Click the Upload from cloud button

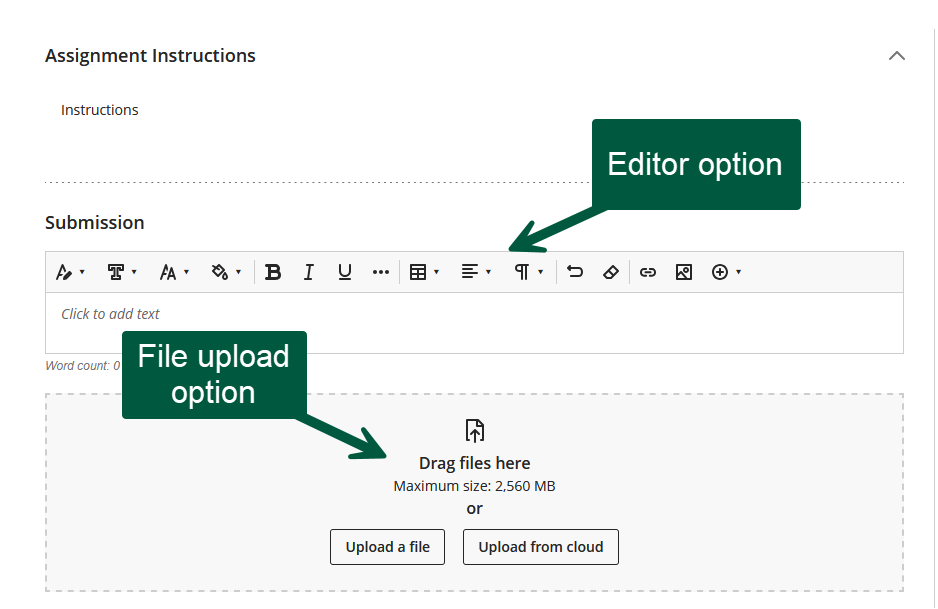[540, 547]
